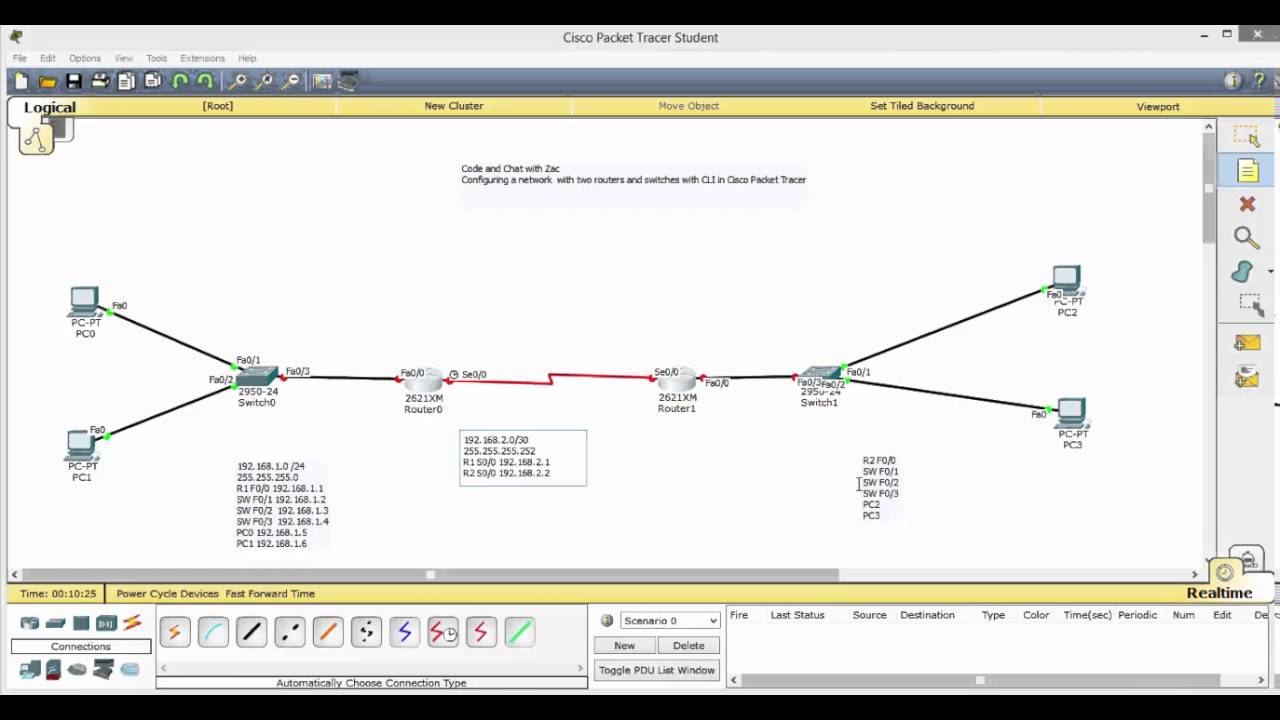Image resolution: width=1280 pixels, height=720 pixels.
Task: Open the Options menu
Action: pyautogui.click(x=84, y=58)
